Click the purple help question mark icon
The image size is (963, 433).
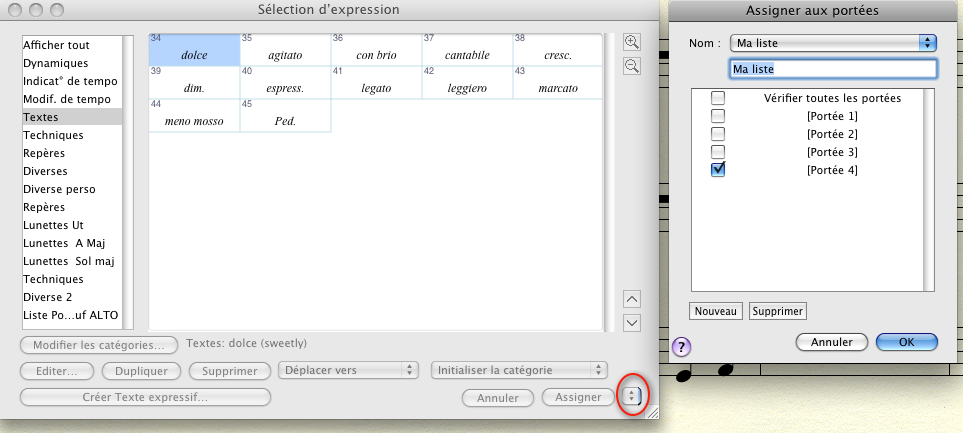coord(683,347)
